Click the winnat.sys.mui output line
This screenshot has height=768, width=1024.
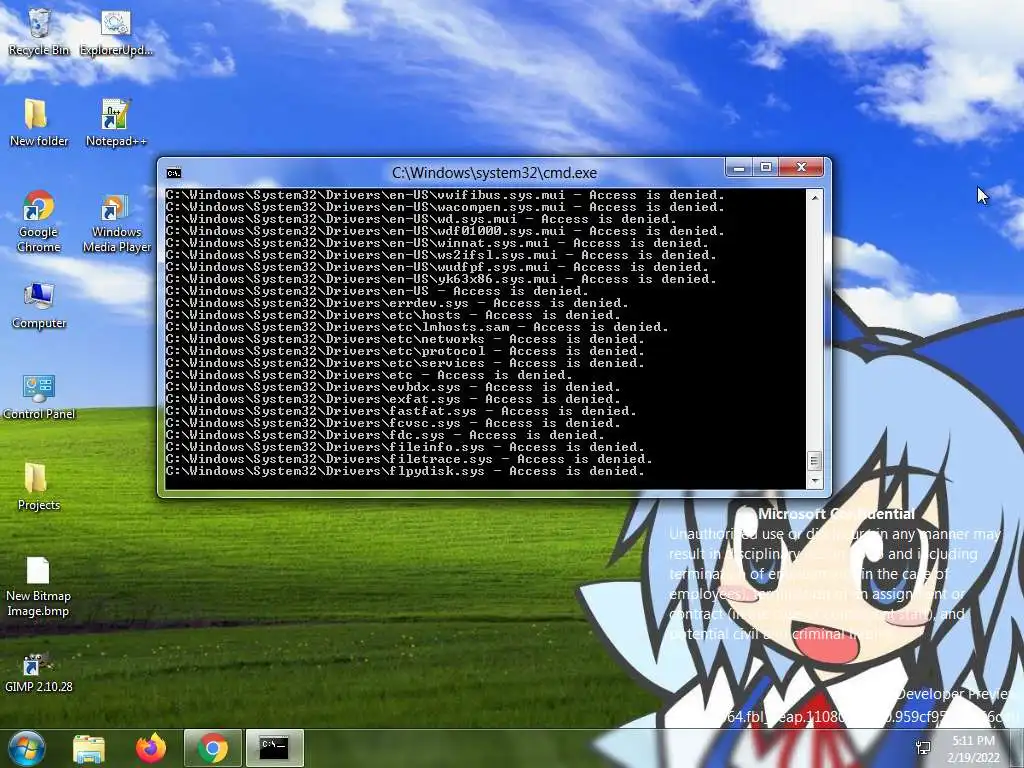pos(437,243)
